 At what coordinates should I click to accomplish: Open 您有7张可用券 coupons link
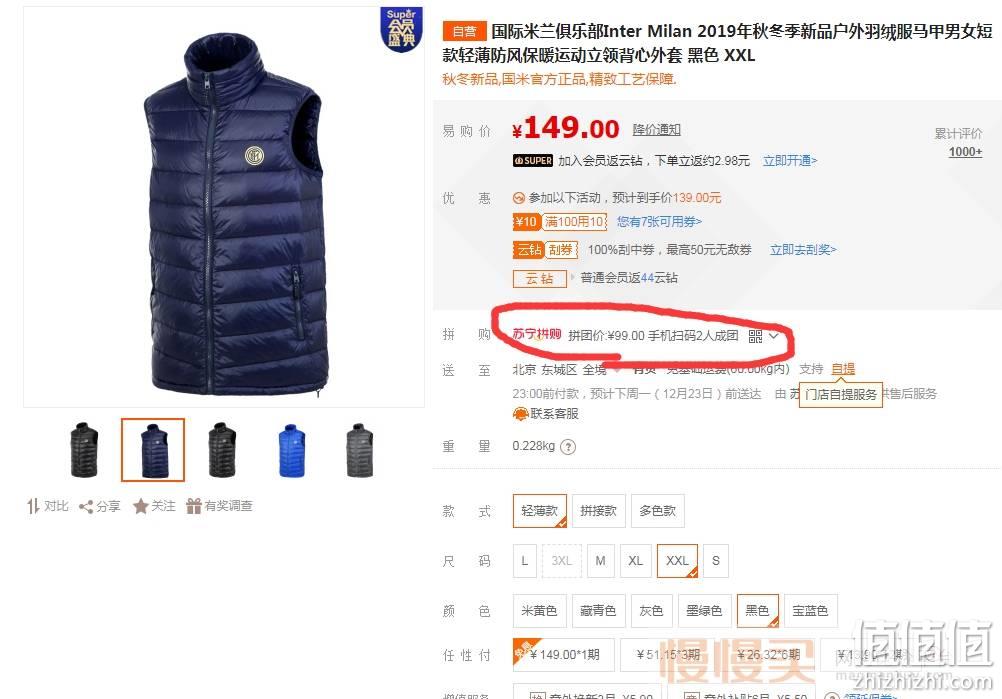click(x=659, y=222)
